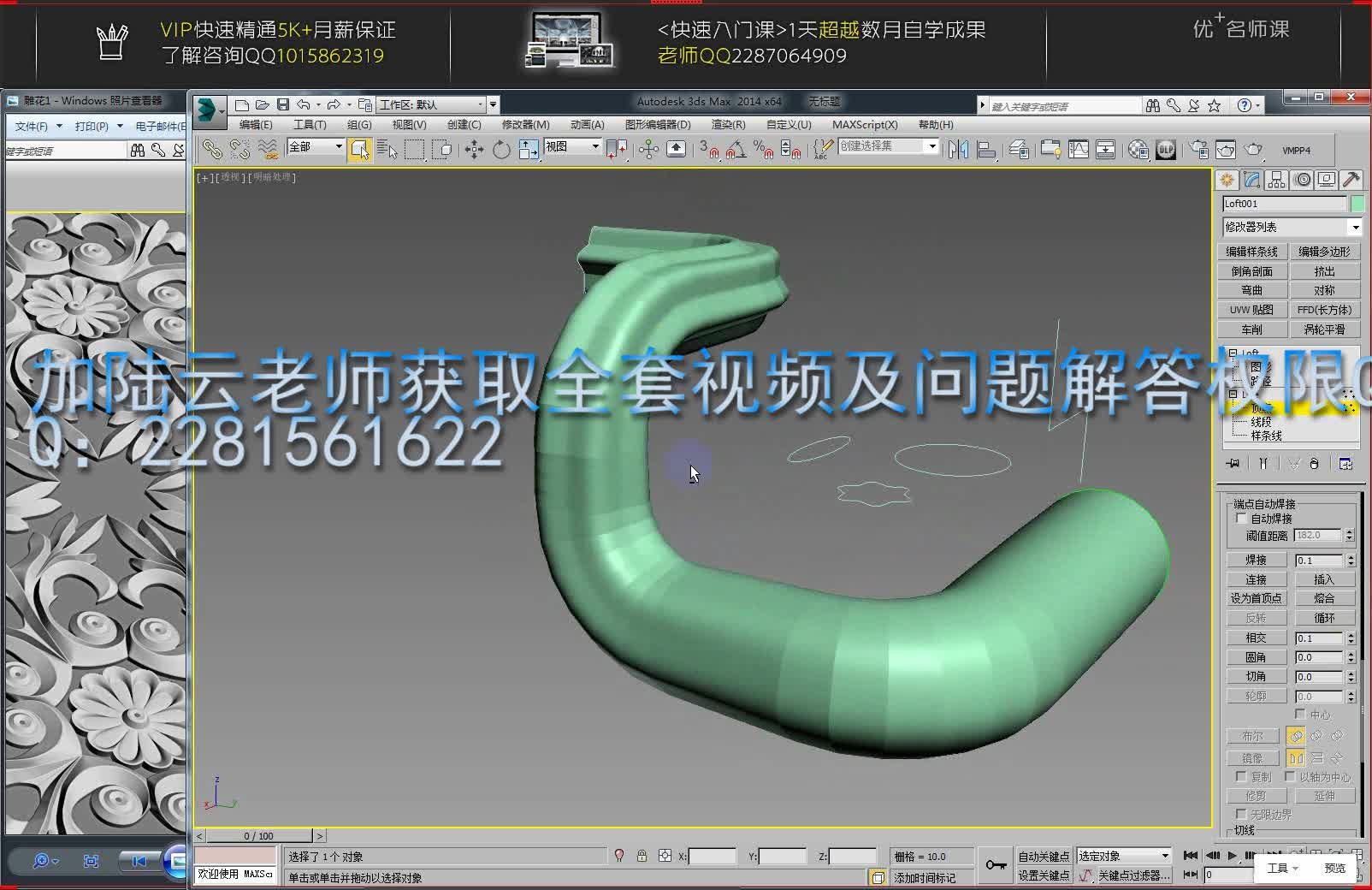Open the Material Editor from the toolbar

pyautogui.click(x=1138, y=150)
